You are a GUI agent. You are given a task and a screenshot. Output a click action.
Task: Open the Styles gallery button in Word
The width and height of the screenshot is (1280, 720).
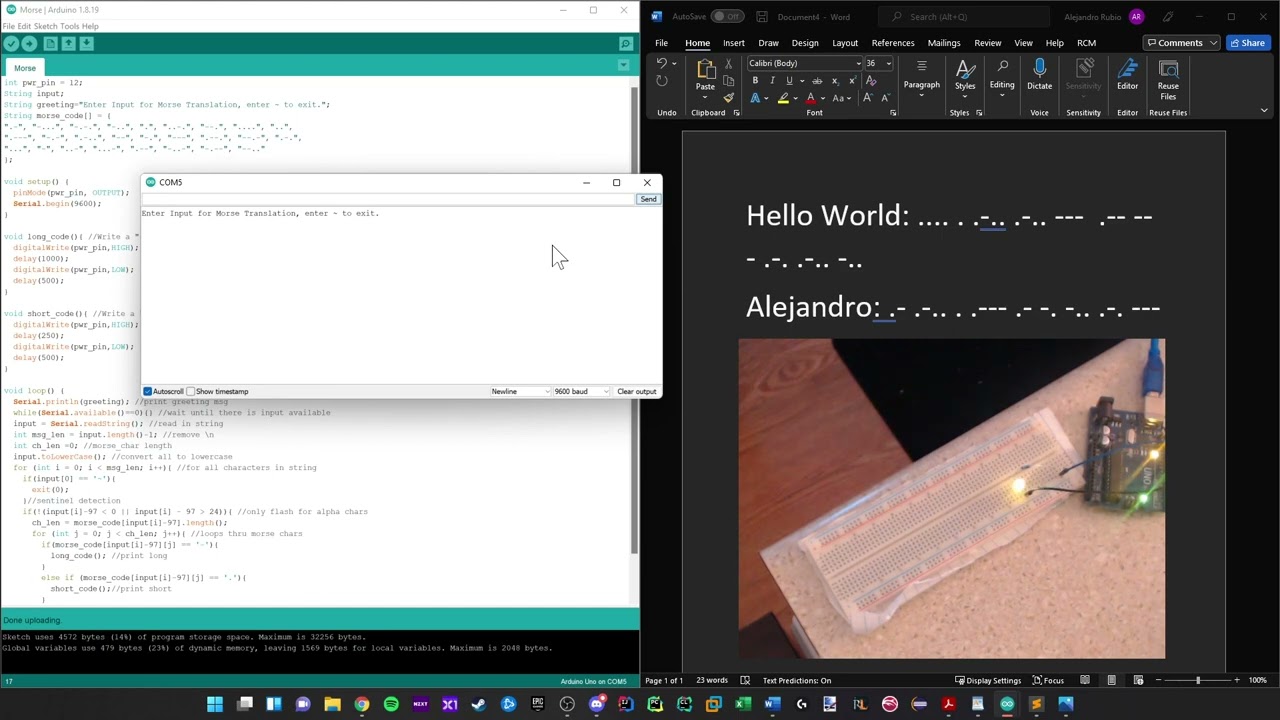tap(965, 76)
